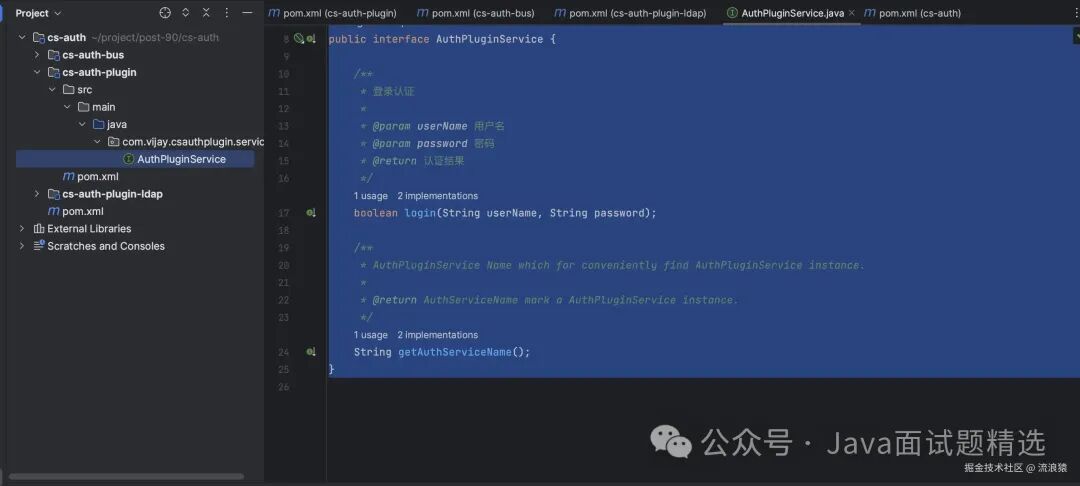The width and height of the screenshot is (1080, 486).
Task: Click Select Opened File crosshair icon
Action: click(x=165, y=13)
